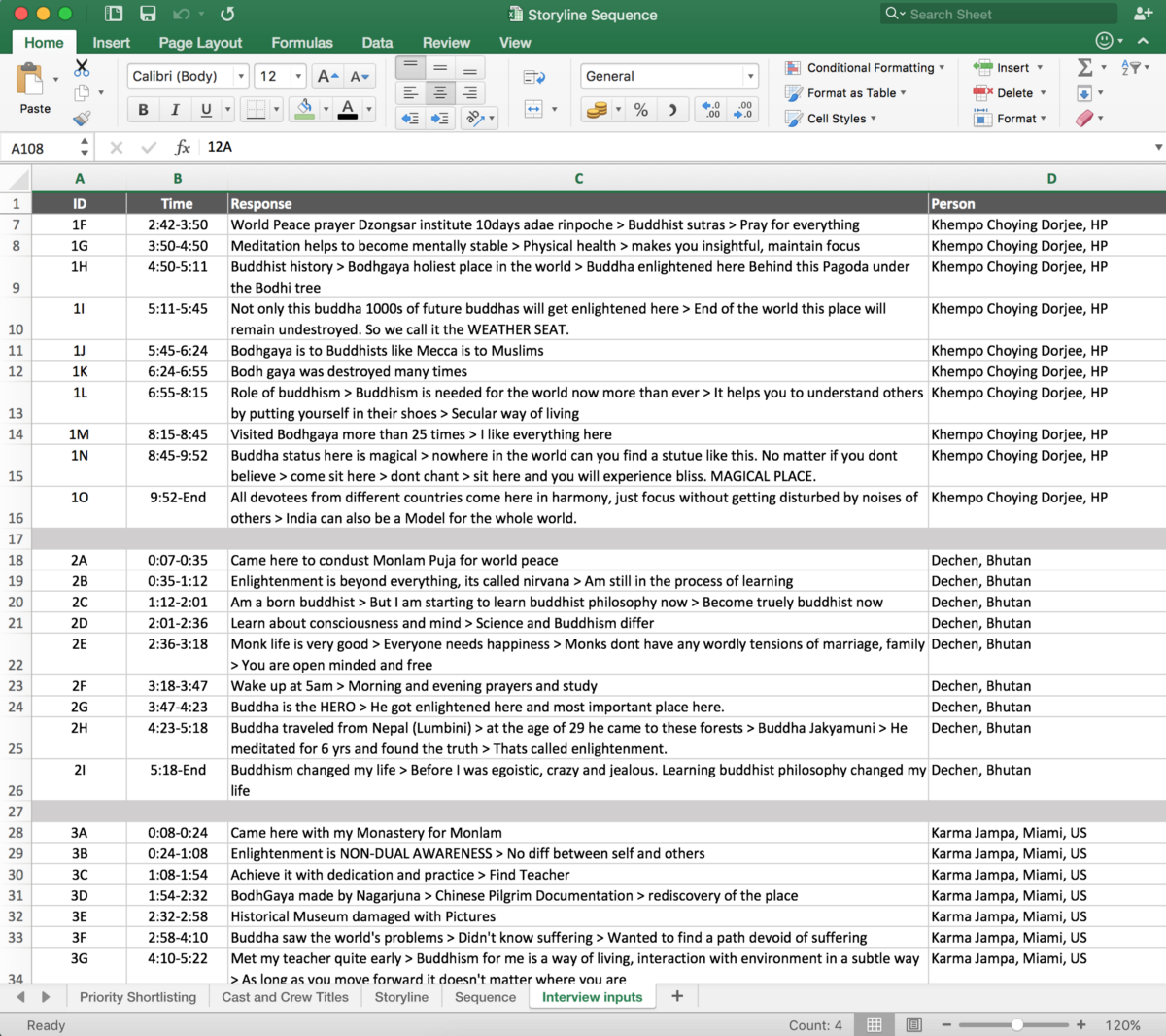This screenshot has height=1036, width=1166.
Task: Click the Paste clipboard icon
Action: 31,80
